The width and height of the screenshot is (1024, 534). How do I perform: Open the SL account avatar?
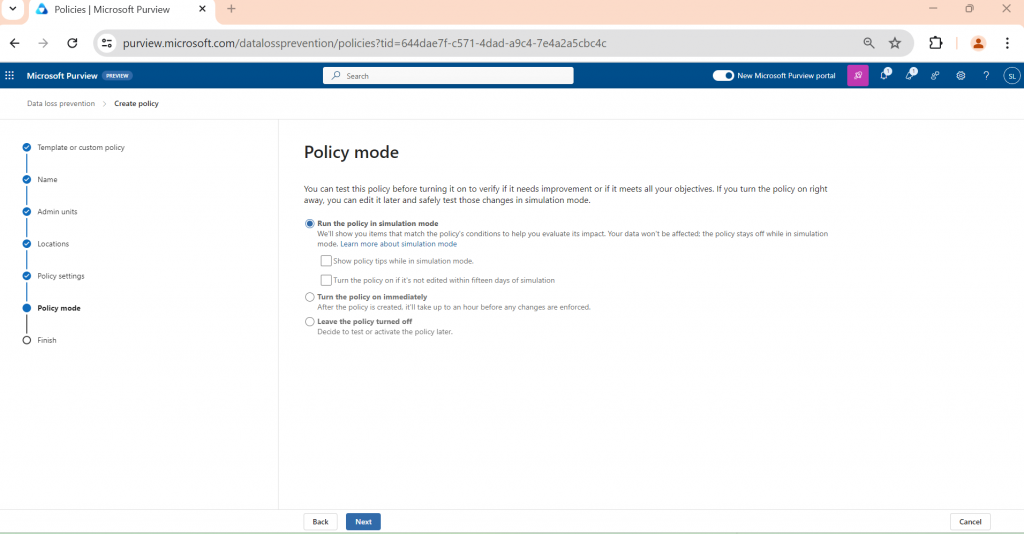[1011, 75]
